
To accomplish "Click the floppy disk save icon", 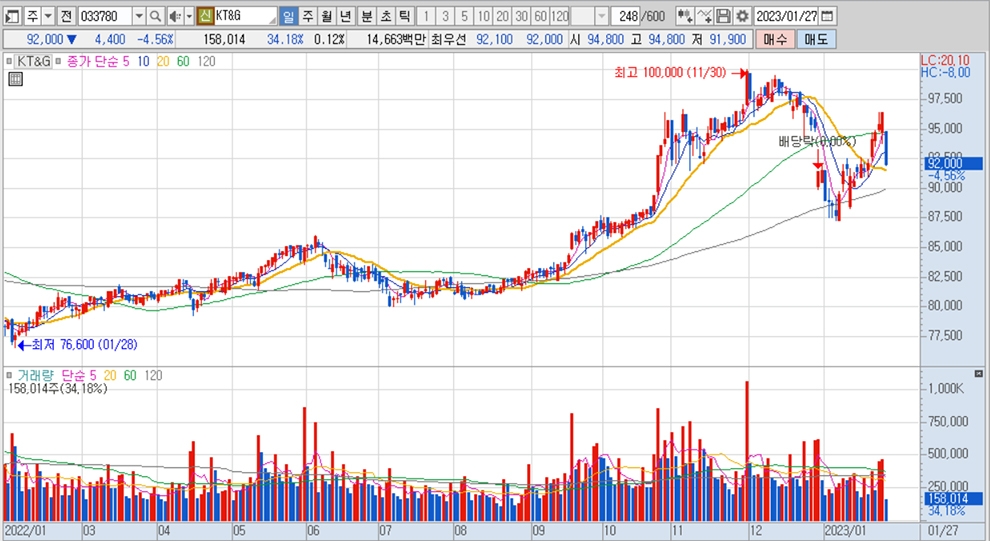I will coord(724,16).
